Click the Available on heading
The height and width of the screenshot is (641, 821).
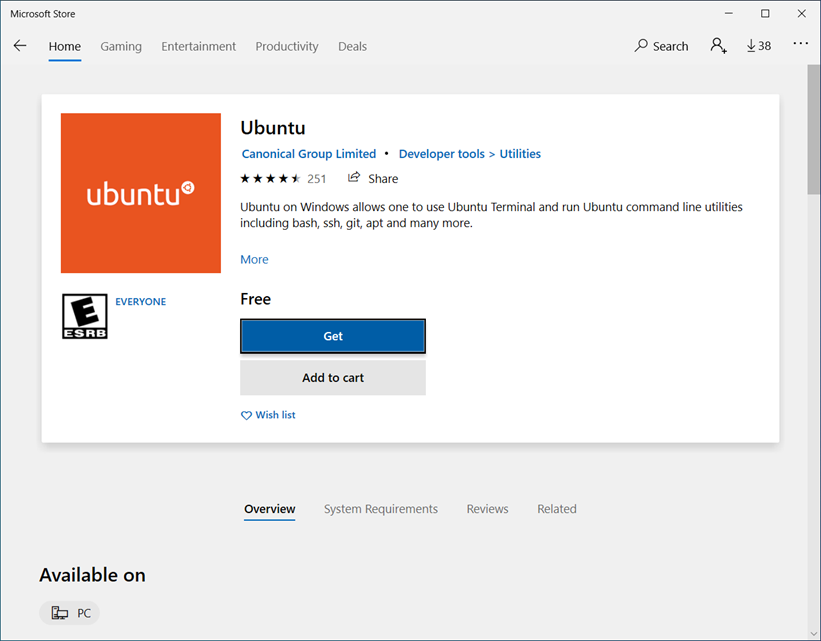pyautogui.click(x=92, y=575)
